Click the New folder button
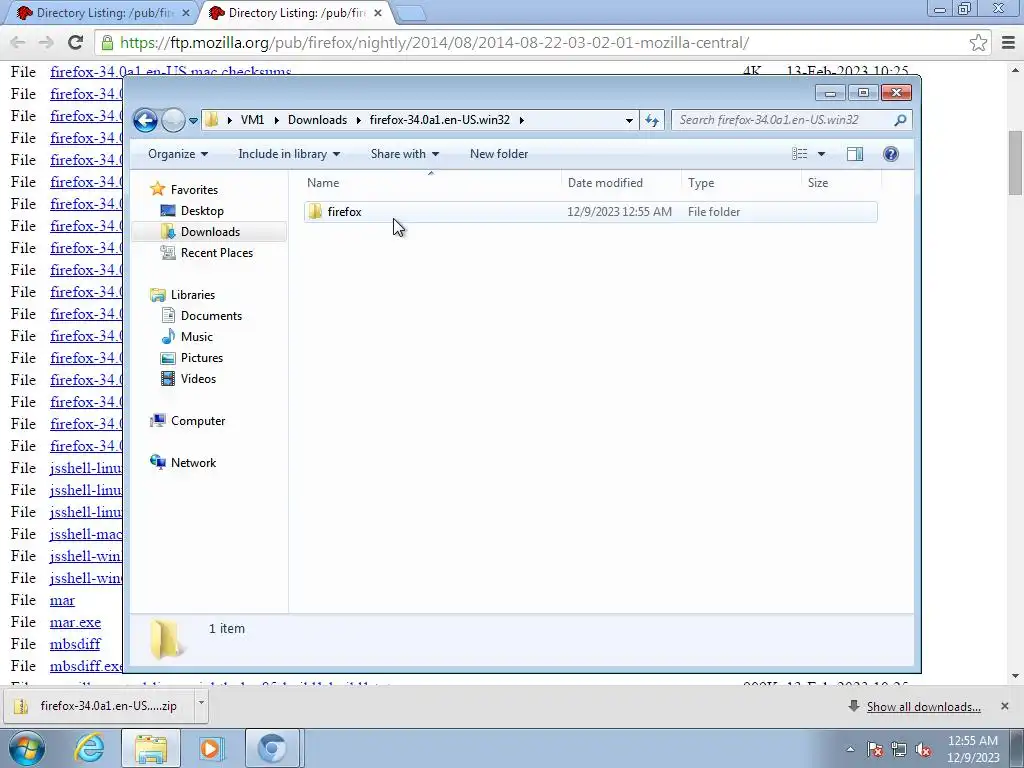 tap(499, 154)
